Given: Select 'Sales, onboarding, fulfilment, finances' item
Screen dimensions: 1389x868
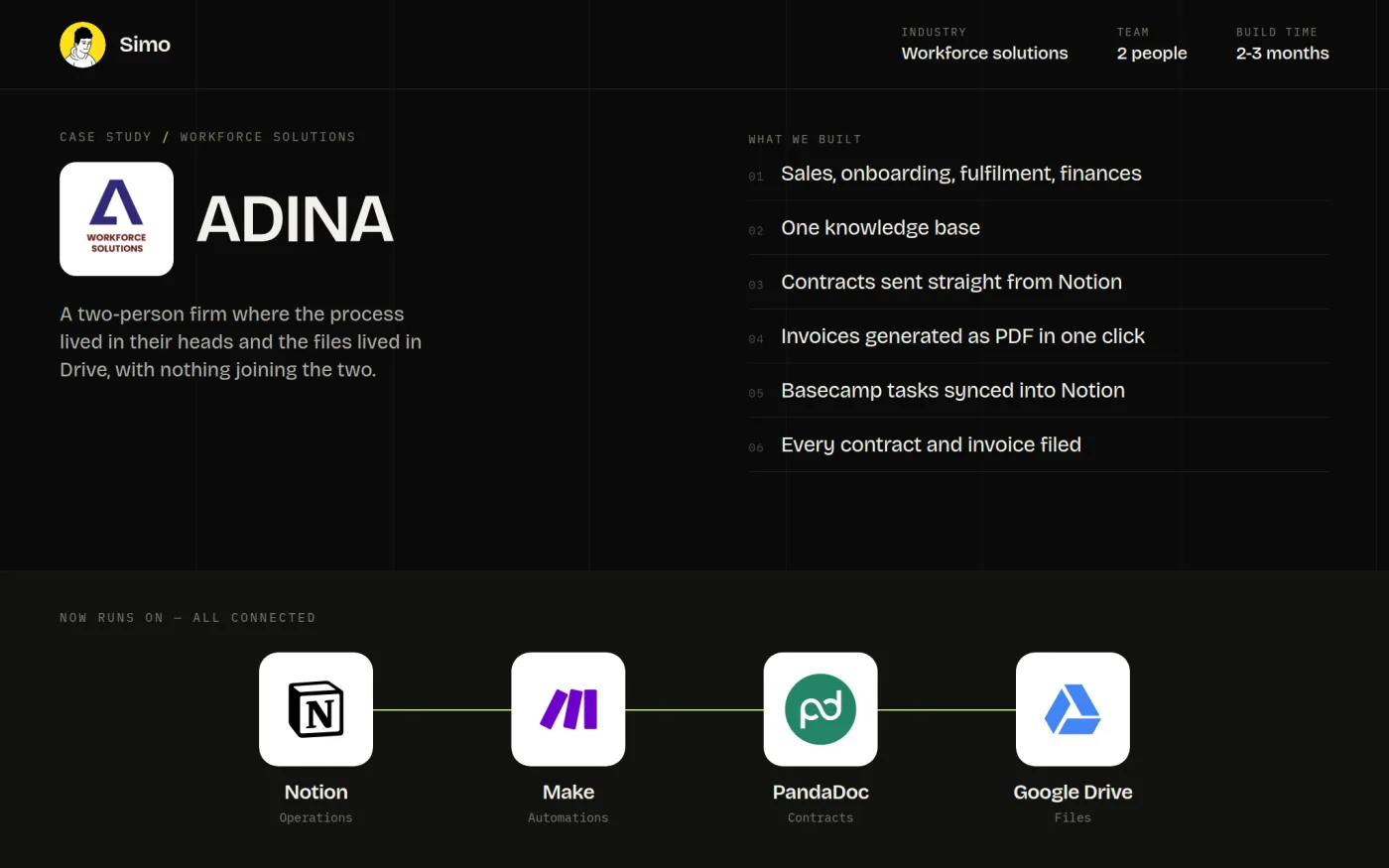Looking at the screenshot, I should [1039, 174].
